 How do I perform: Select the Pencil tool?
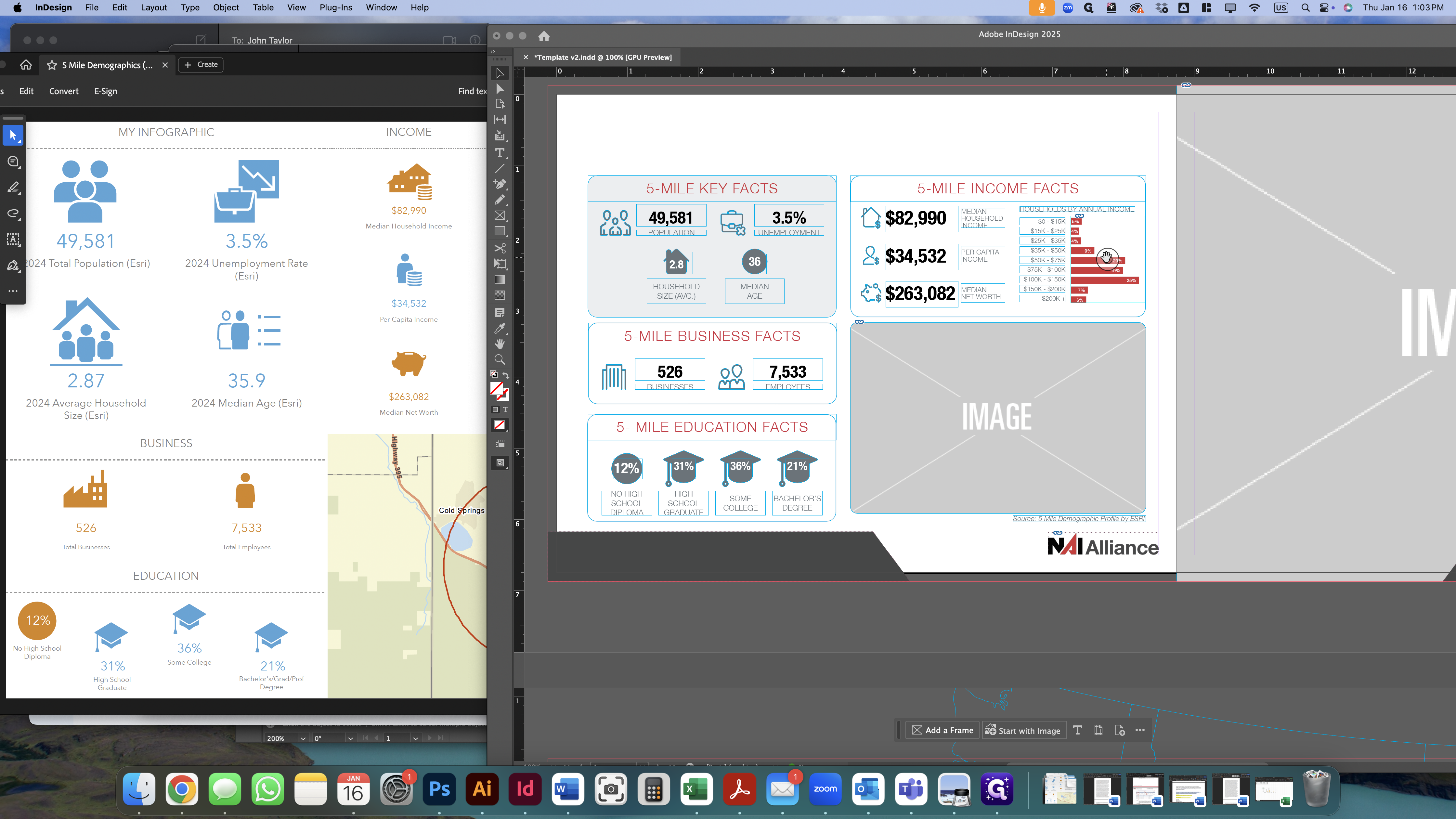coord(500,200)
